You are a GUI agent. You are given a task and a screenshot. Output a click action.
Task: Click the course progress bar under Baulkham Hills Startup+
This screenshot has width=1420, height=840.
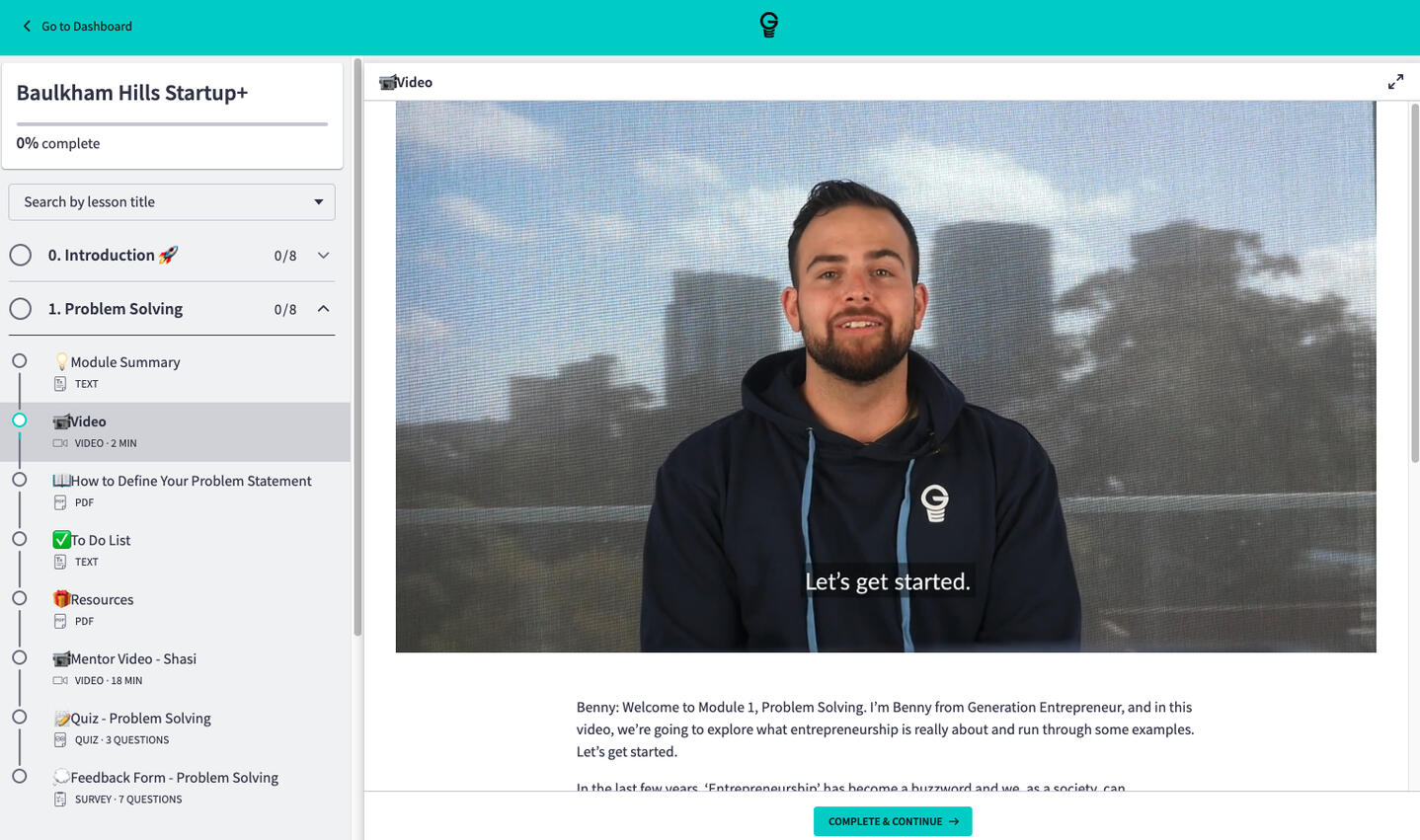172,124
